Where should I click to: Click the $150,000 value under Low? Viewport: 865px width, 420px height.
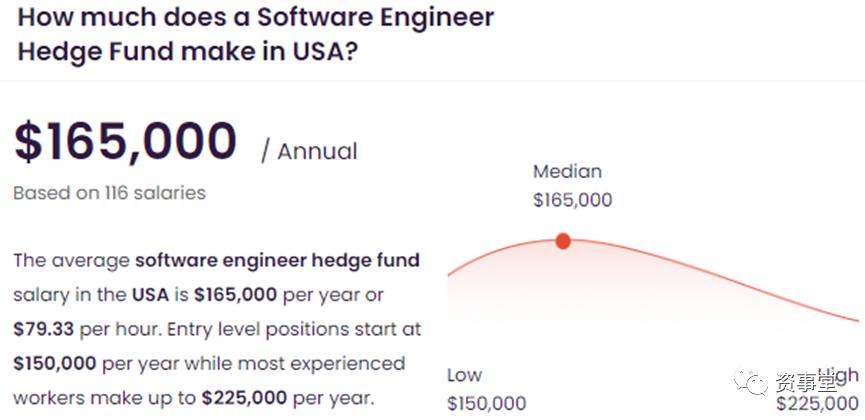tap(486, 403)
